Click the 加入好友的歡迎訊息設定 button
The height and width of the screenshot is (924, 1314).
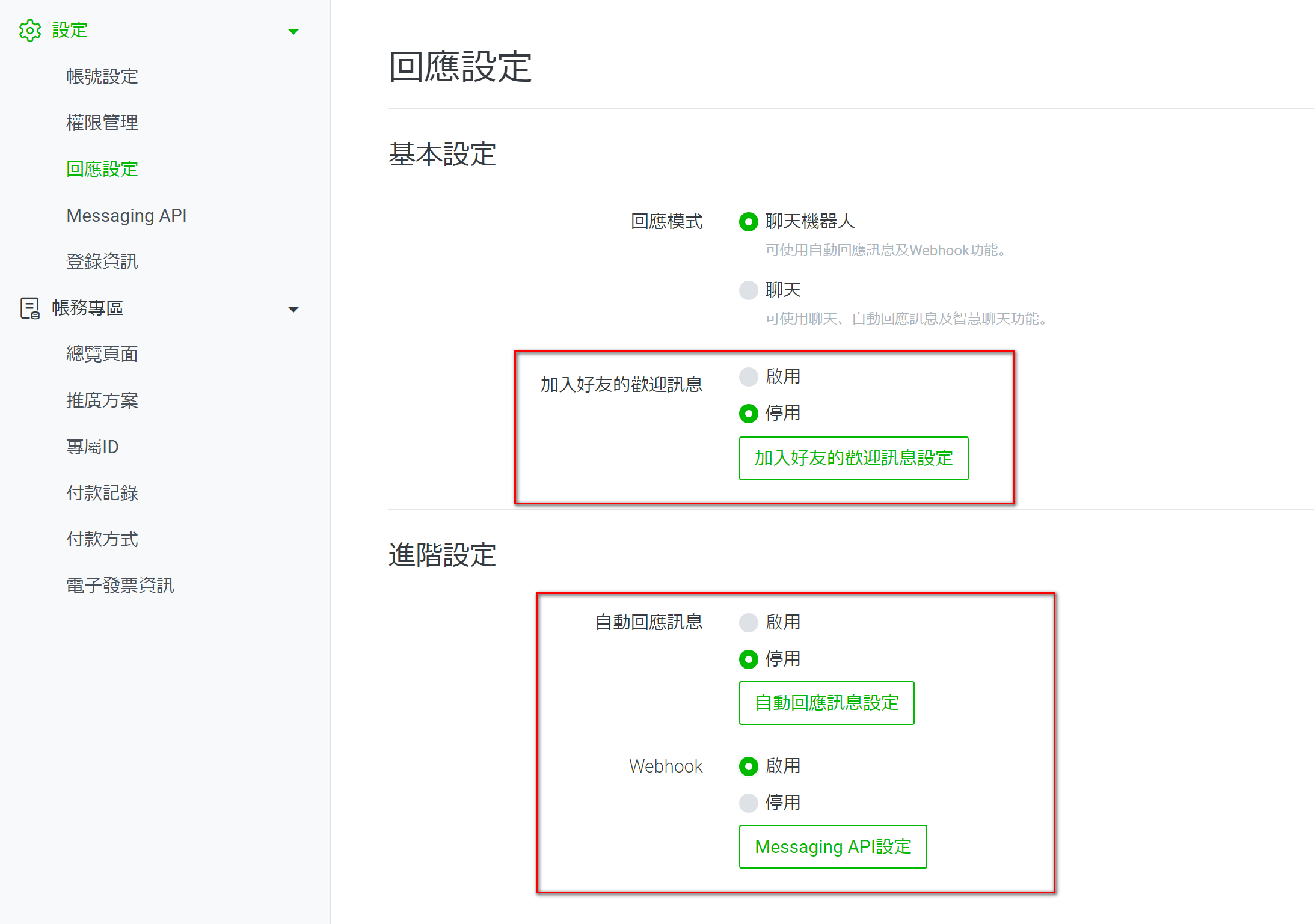tap(853, 459)
